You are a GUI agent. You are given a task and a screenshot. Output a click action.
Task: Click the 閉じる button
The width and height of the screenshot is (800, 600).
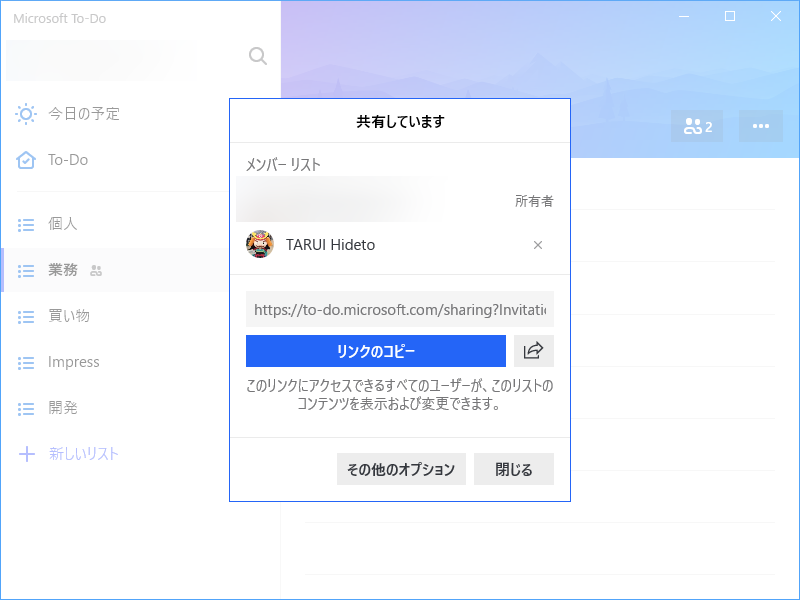pos(513,469)
